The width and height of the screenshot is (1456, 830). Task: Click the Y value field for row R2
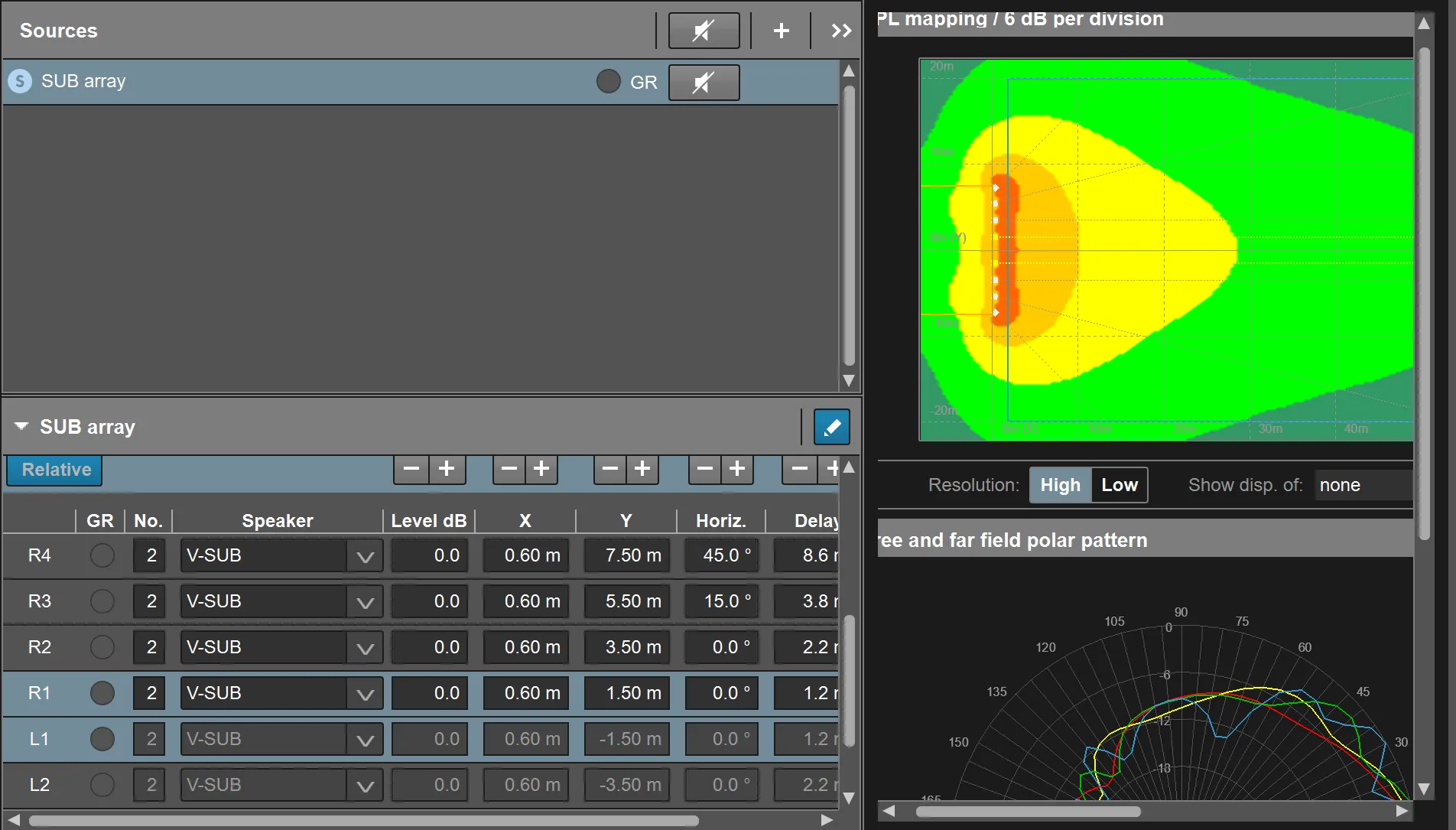(627, 647)
